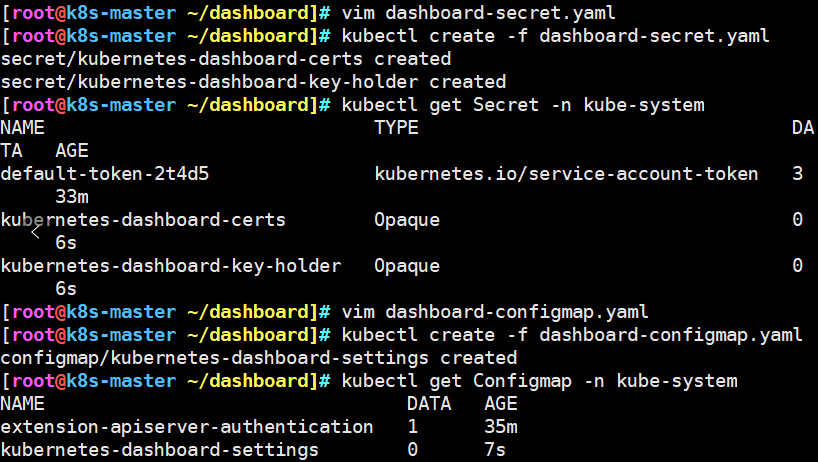Click the 'vim dashboard-secret.yaml' command text
This screenshot has height=462, width=818.
pos(478,13)
